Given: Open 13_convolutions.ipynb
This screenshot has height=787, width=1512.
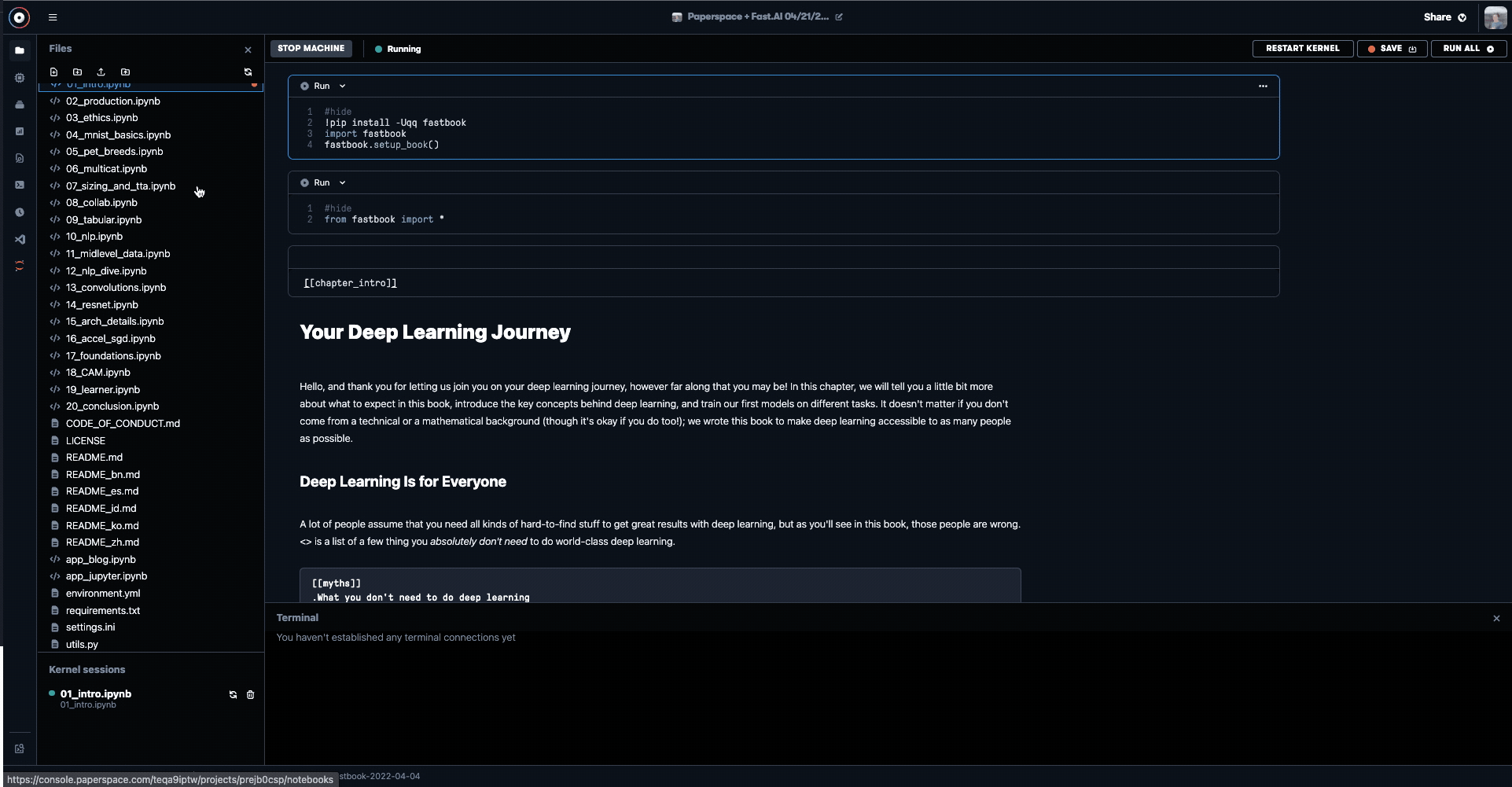Looking at the screenshot, I should (x=116, y=288).
